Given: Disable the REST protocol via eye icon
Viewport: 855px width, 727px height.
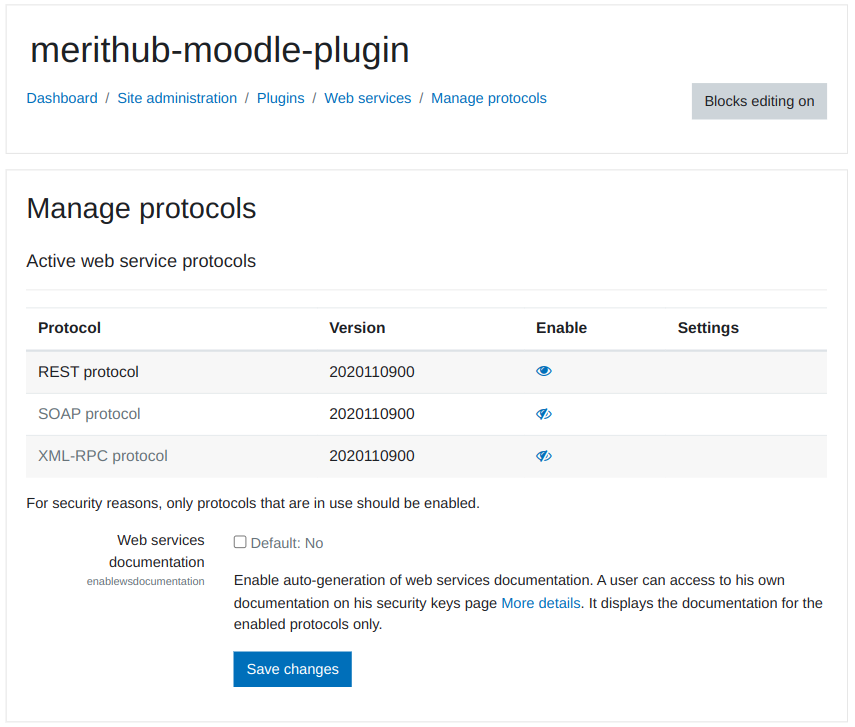Looking at the screenshot, I should click(x=543, y=371).
